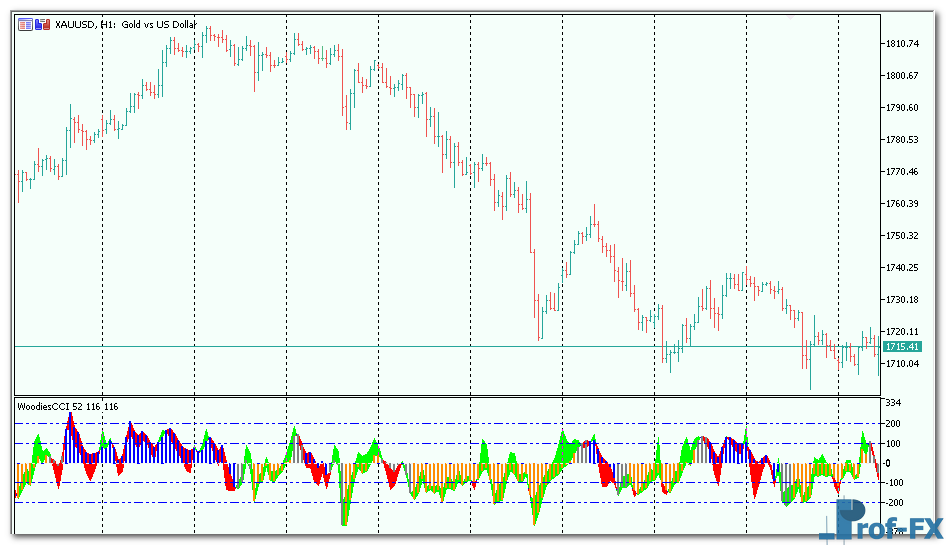The height and width of the screenshot is (545, 946).
Task: Click the 1810.74 price axis label
Action: pyautogui.click(x=901, y=44)
